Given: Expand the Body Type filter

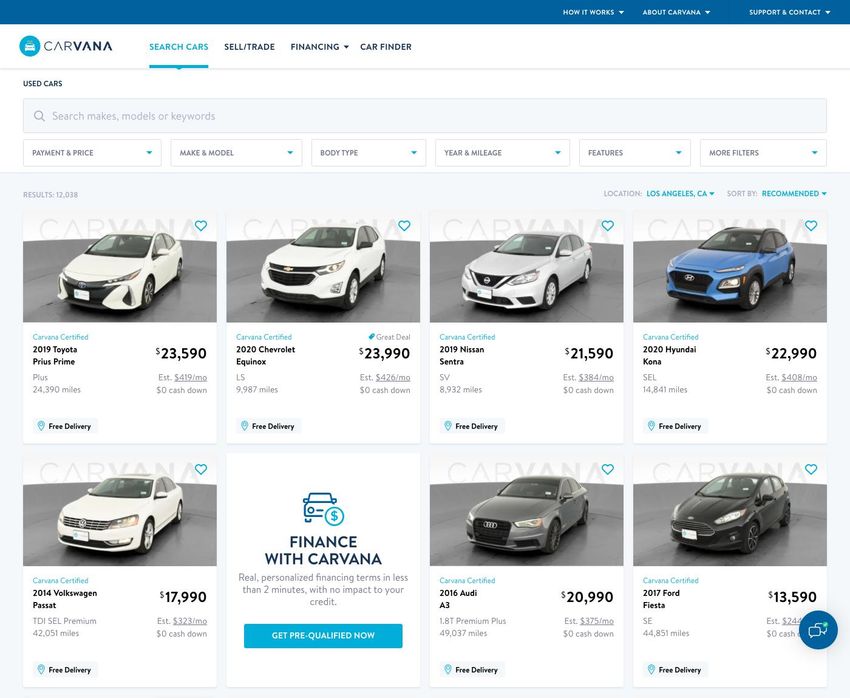Looking at the screenshot, I should click(369, 153).
